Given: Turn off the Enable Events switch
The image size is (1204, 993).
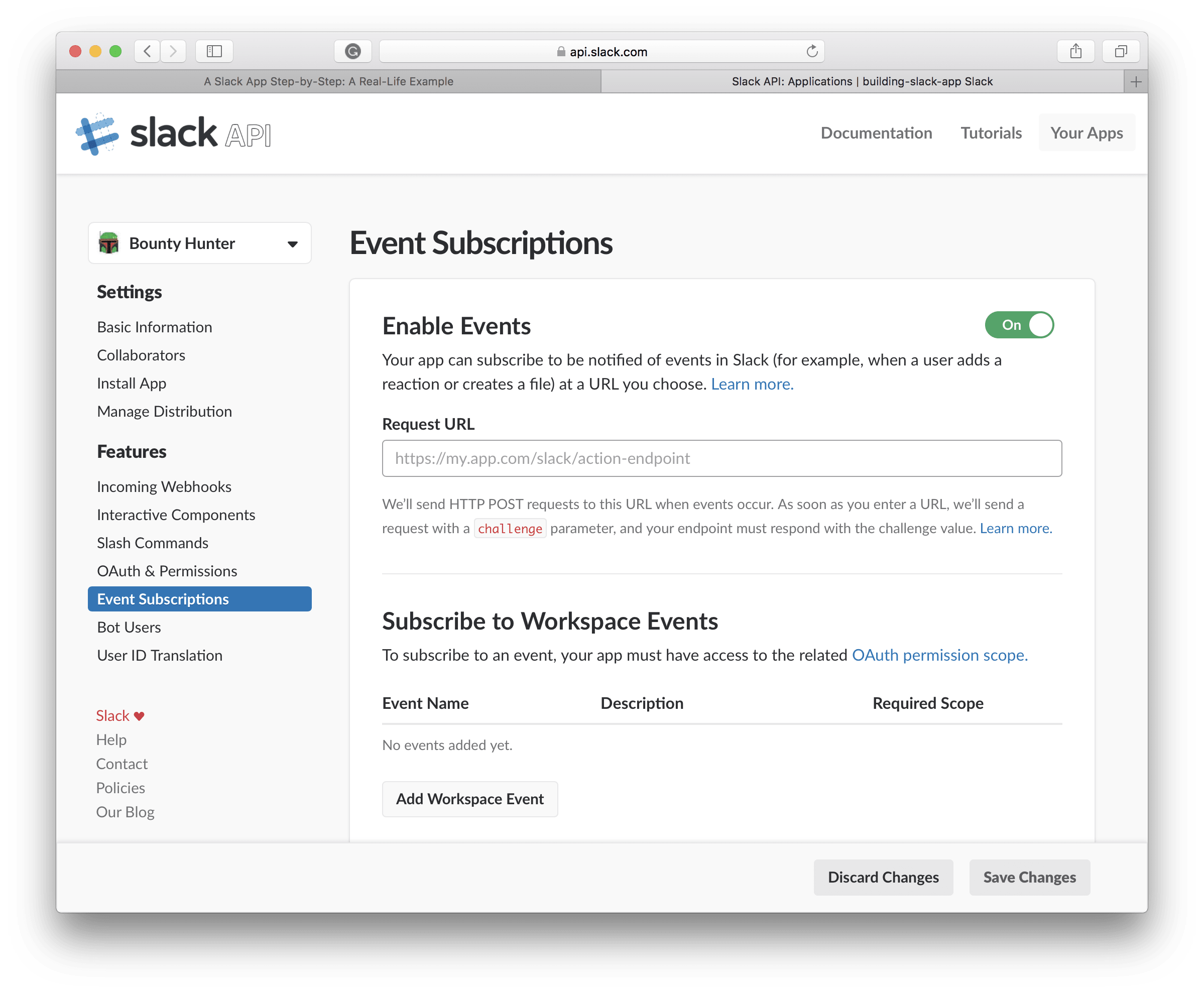Looking at the screenshot, I should (1019, 325).
